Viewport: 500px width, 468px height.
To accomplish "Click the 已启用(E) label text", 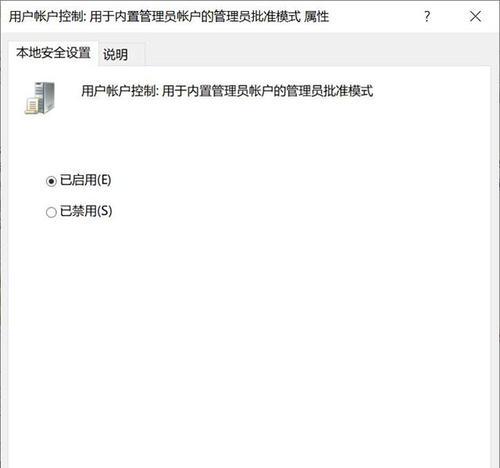I will pyautogui.click(x=86, y=180).
